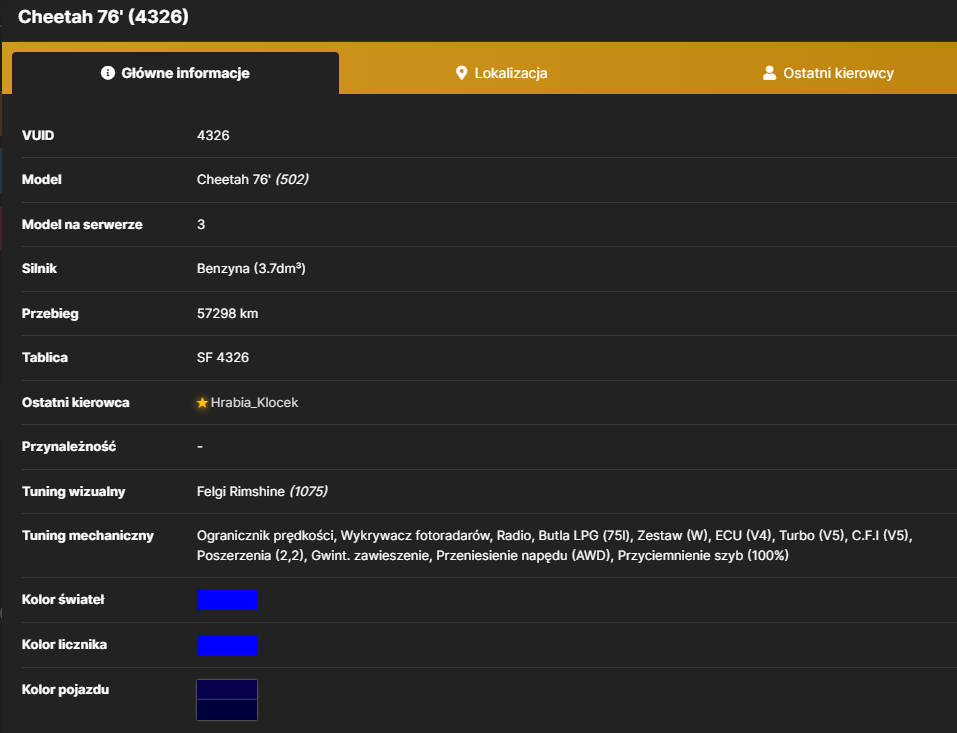Click the Kolor świateł label
The height and width of the screenshot is (733, 957).
[x=63, y=600]
